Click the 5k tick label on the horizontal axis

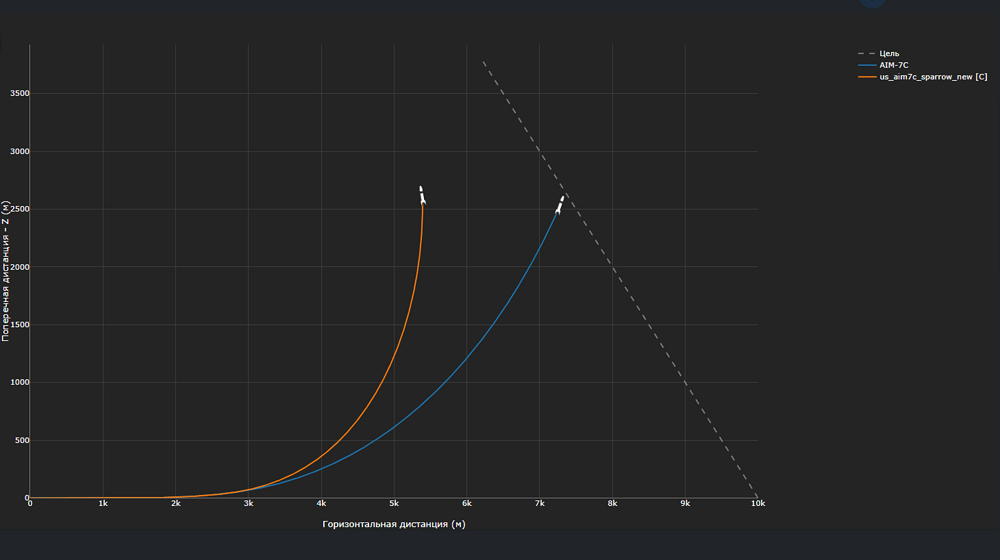[394, 503]
